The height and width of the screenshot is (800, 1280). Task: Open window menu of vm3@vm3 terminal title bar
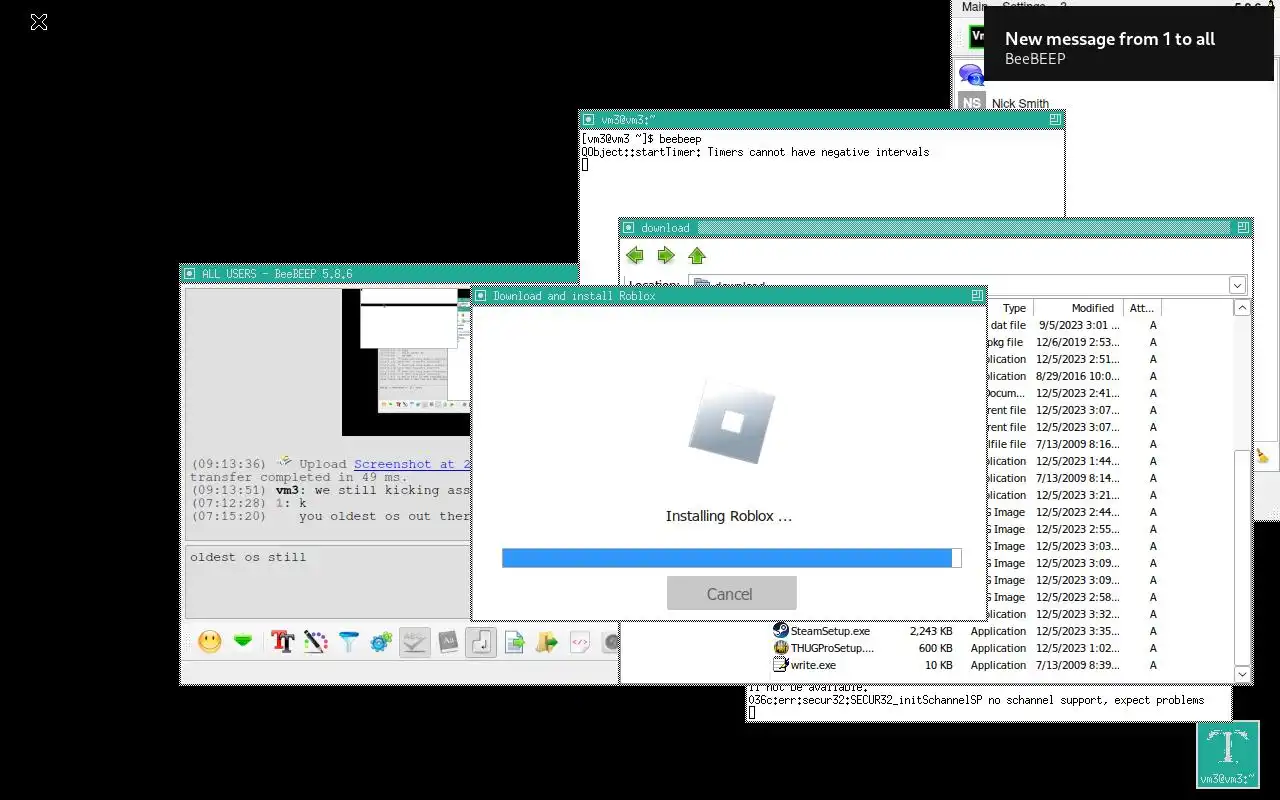(589, 119)
